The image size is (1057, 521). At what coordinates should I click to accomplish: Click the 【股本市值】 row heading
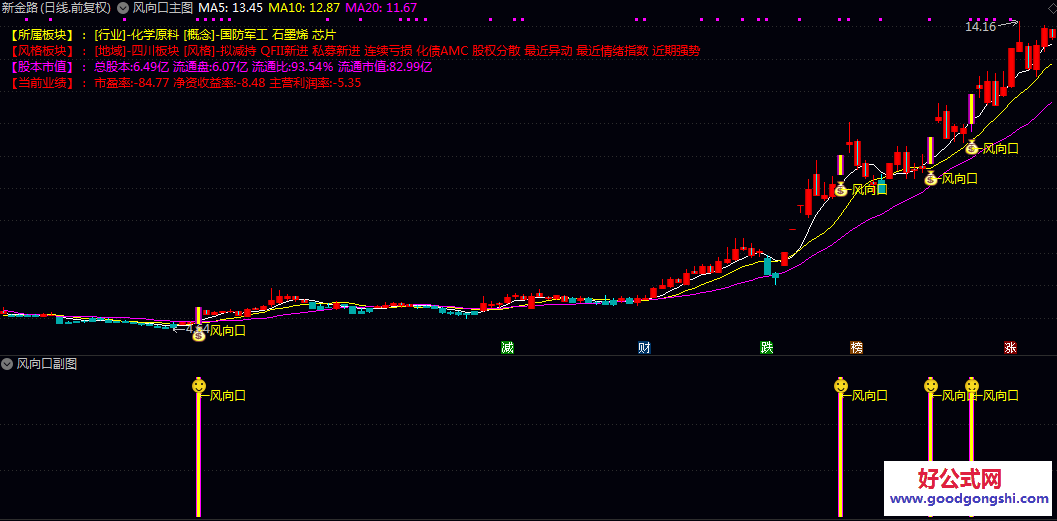coord(42,67)
